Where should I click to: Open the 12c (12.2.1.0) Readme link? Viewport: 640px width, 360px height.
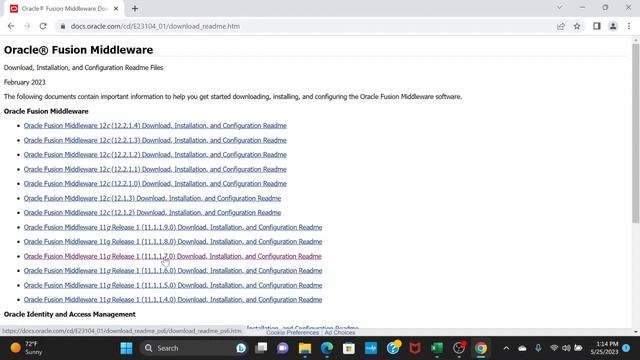click(x=155, y=184)
